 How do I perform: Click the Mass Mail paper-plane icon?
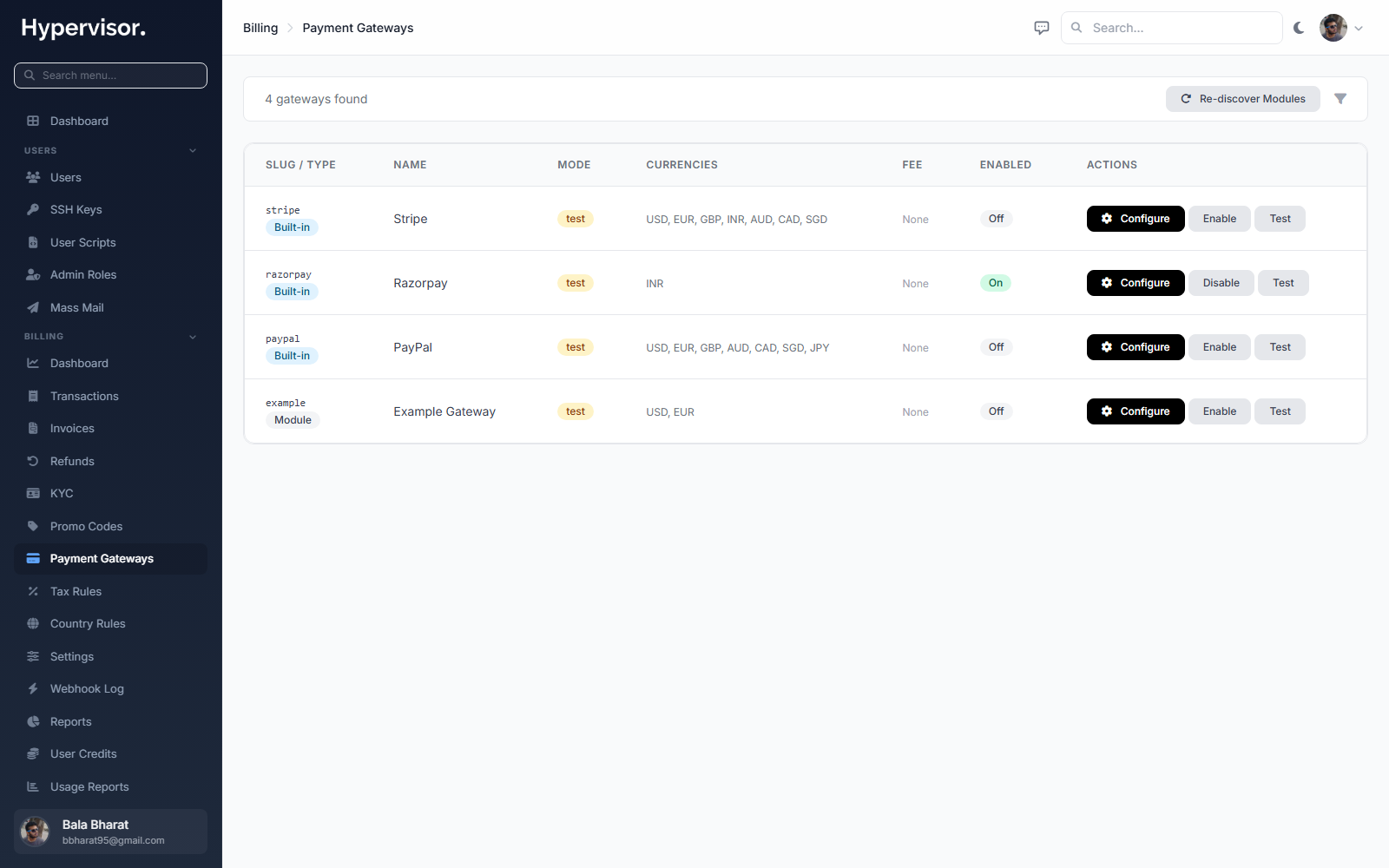(33, 307)
